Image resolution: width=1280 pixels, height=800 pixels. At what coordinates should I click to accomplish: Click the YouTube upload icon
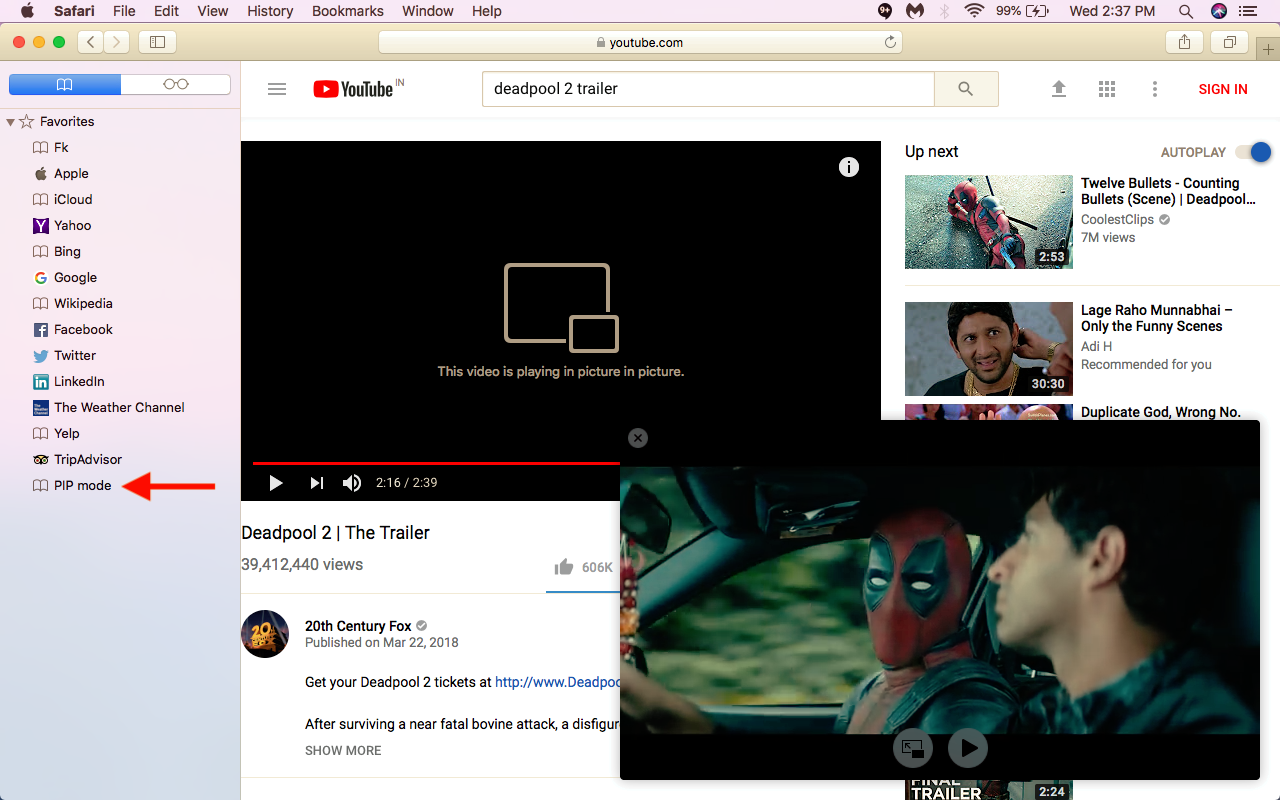pyautogui.click(x=1059, y=89)
